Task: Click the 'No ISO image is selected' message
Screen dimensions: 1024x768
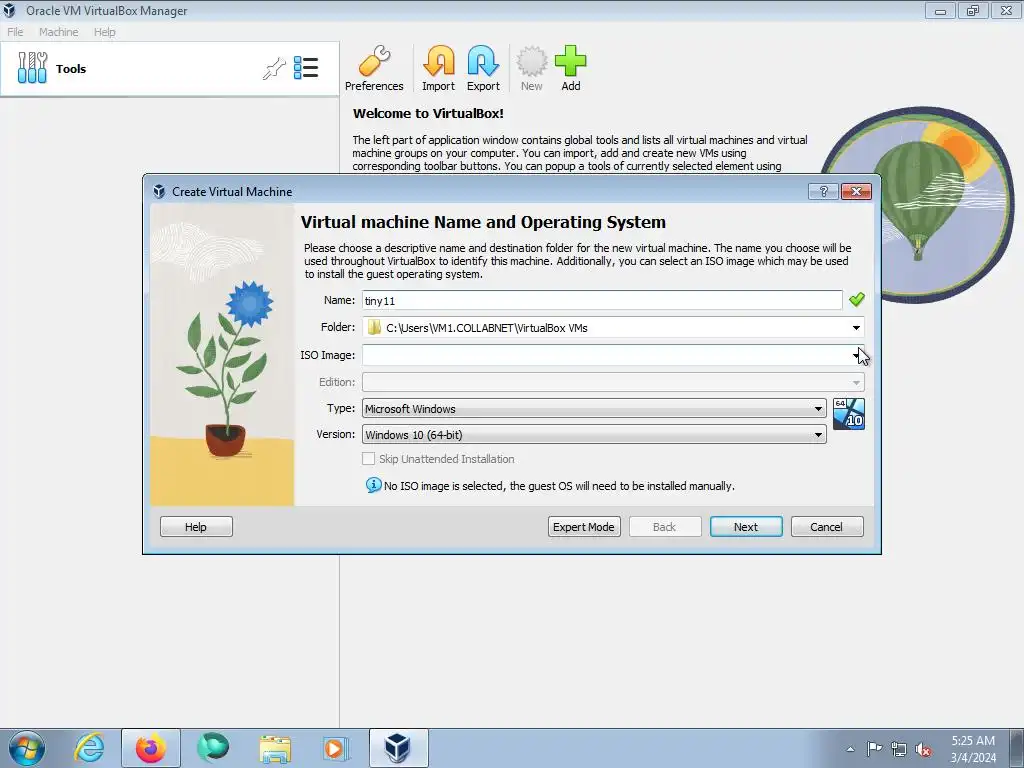Action: [x=559, y=486]
